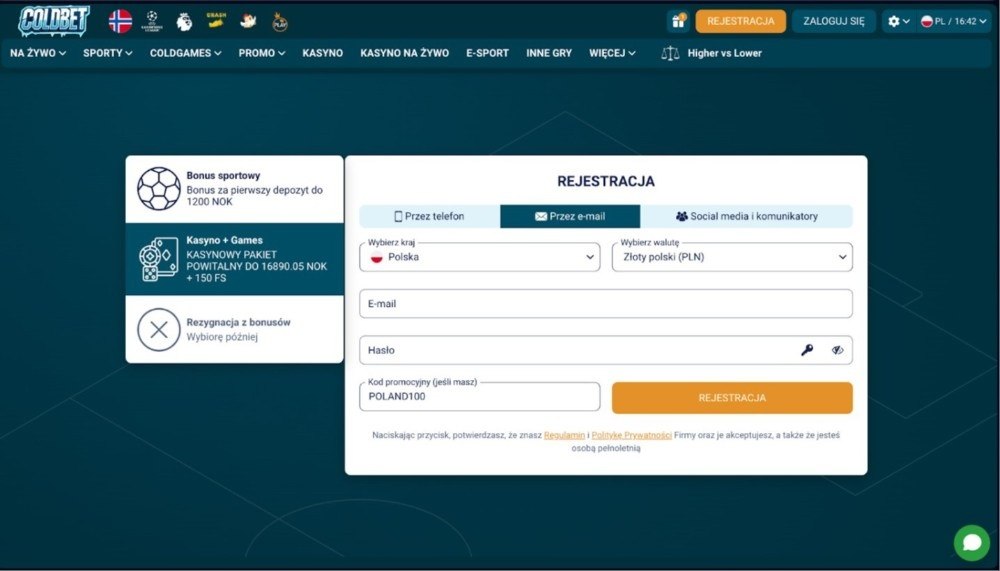Switch to the Przez e-mail tab
The height and width of the screenshot is (571, 1000).
570,216
